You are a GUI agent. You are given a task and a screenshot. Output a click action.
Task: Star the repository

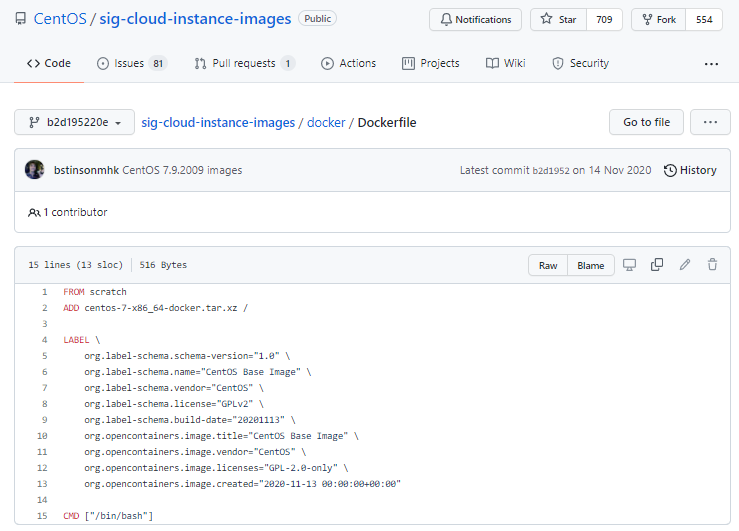[558, 19]
